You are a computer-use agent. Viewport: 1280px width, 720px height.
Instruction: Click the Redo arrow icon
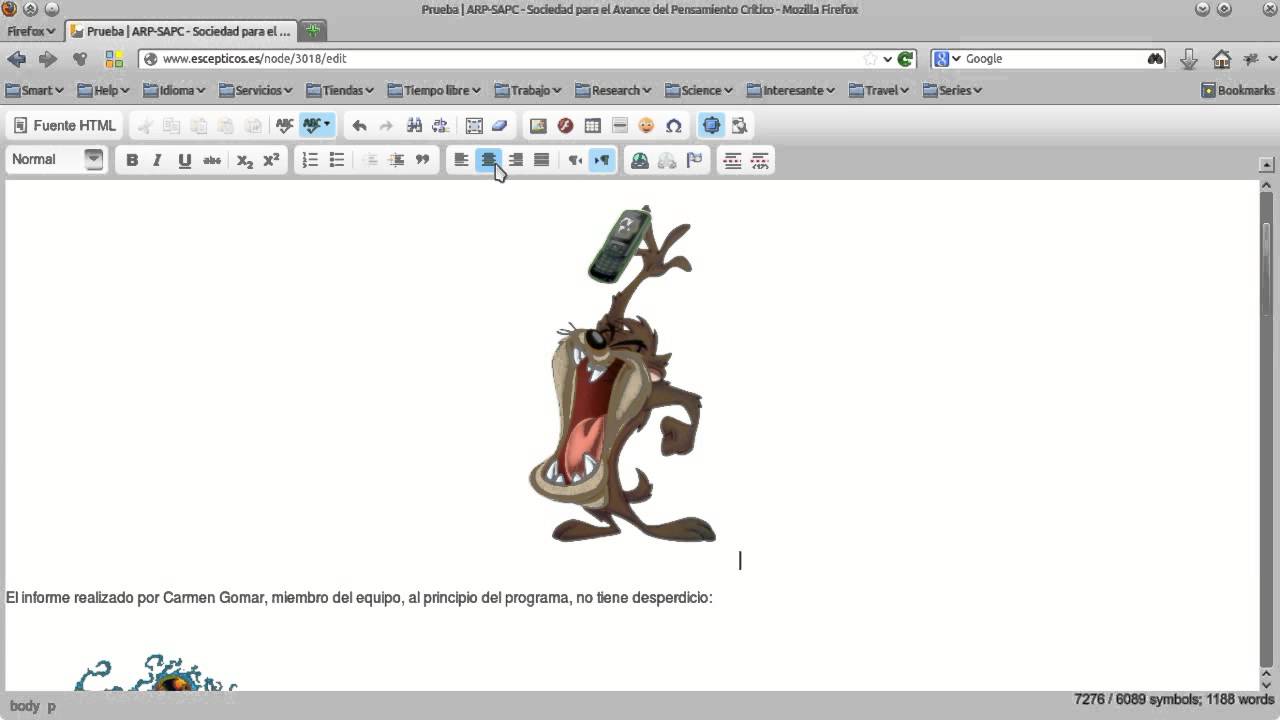[386, 126]
